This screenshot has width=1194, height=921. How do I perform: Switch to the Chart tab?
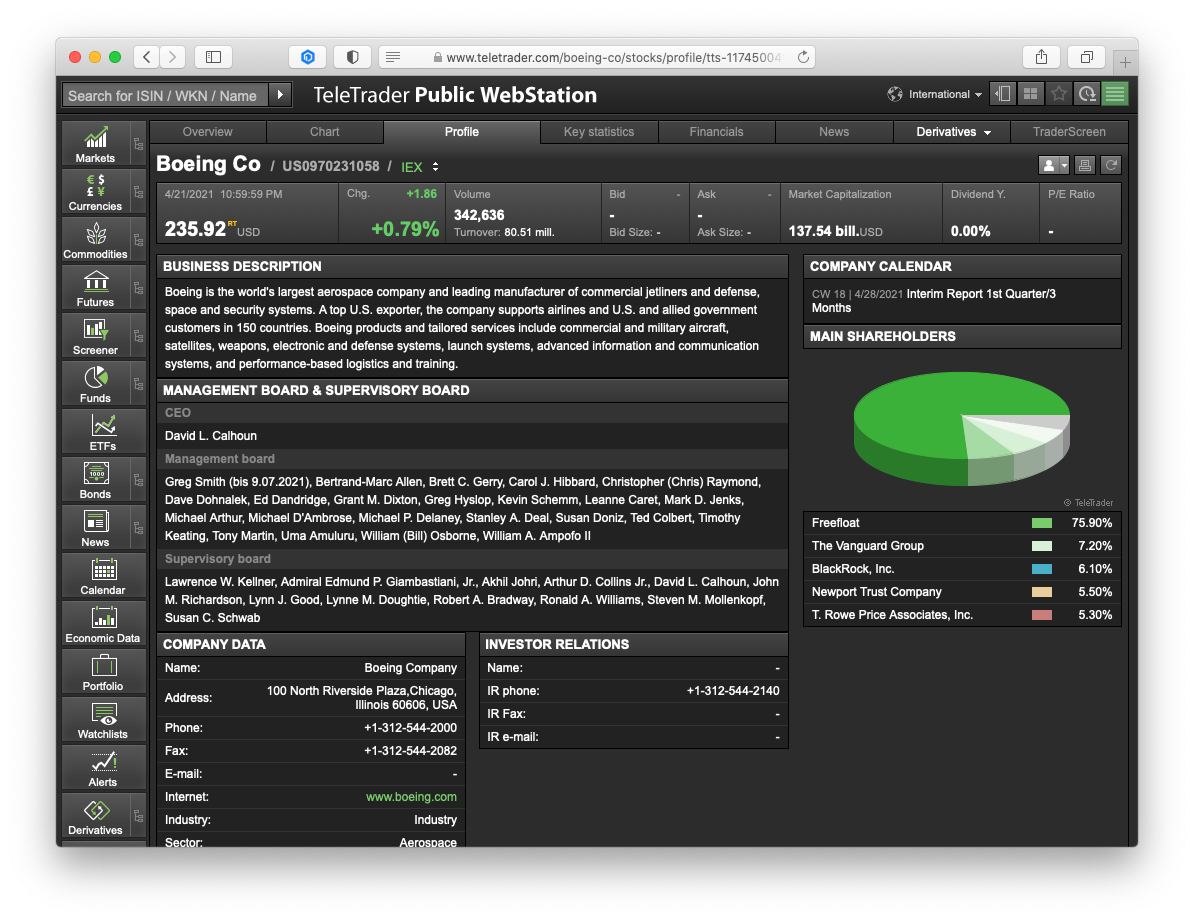point(324,132)
